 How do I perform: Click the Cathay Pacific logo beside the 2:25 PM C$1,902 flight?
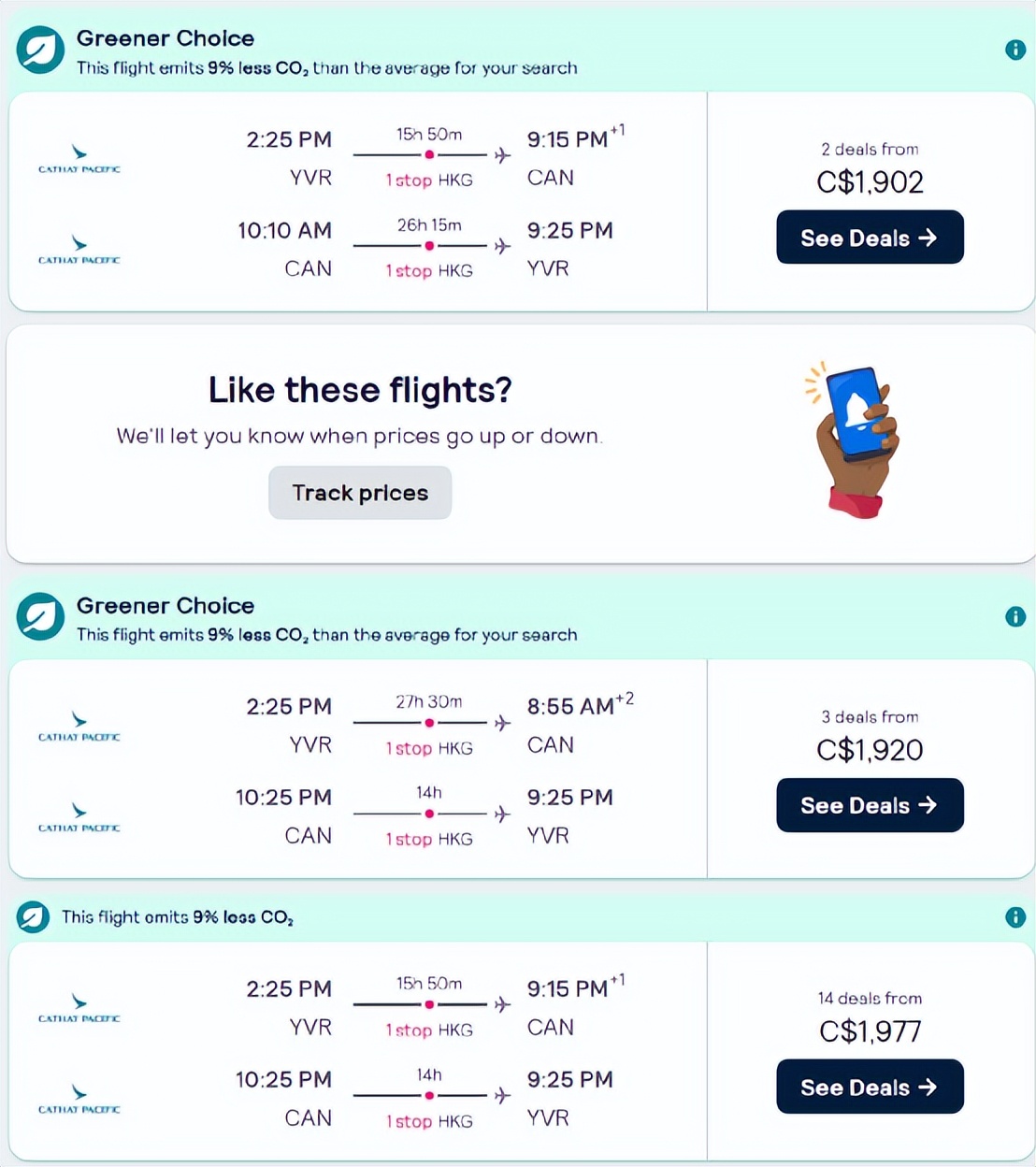coord(79,159)
